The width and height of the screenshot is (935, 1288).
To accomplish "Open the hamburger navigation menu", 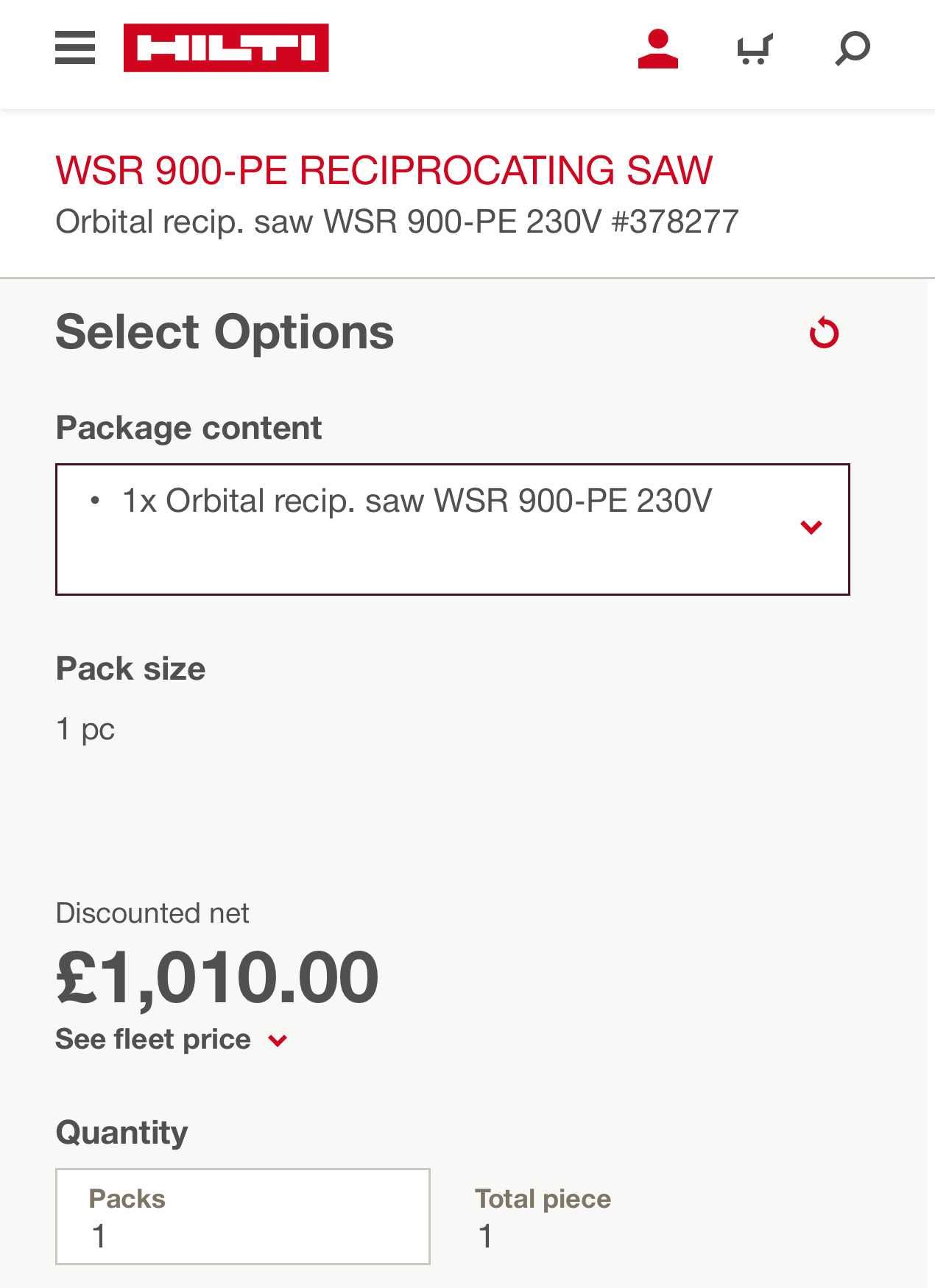I will click(x=75, y=48).
